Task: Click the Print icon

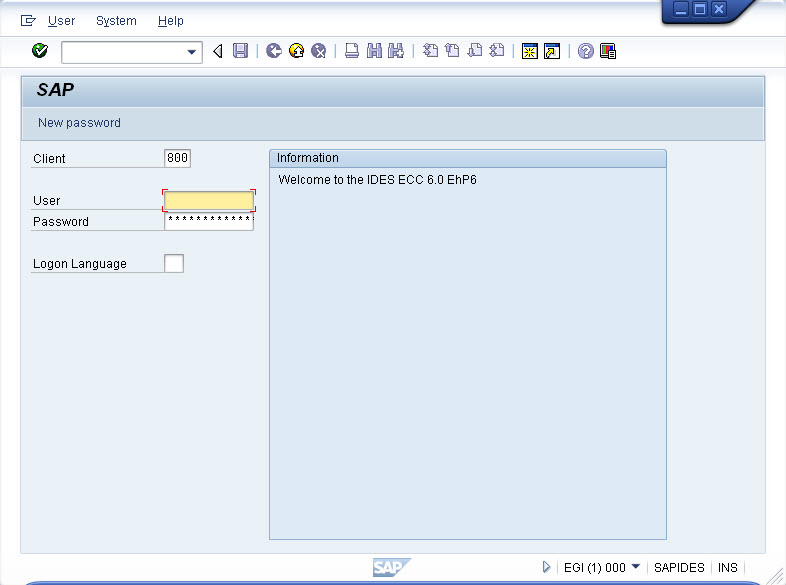Action: 352,51
